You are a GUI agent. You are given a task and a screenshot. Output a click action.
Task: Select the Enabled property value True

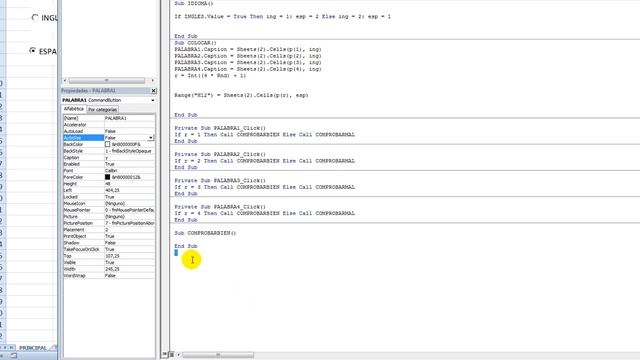(130, 164)
